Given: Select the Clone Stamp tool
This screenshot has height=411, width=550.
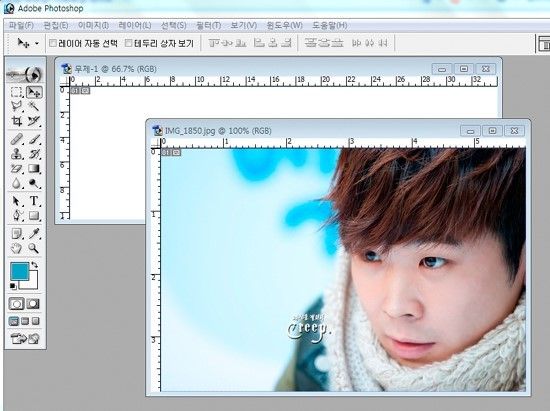Looking at the screenshot, I should tap(16, 154).
